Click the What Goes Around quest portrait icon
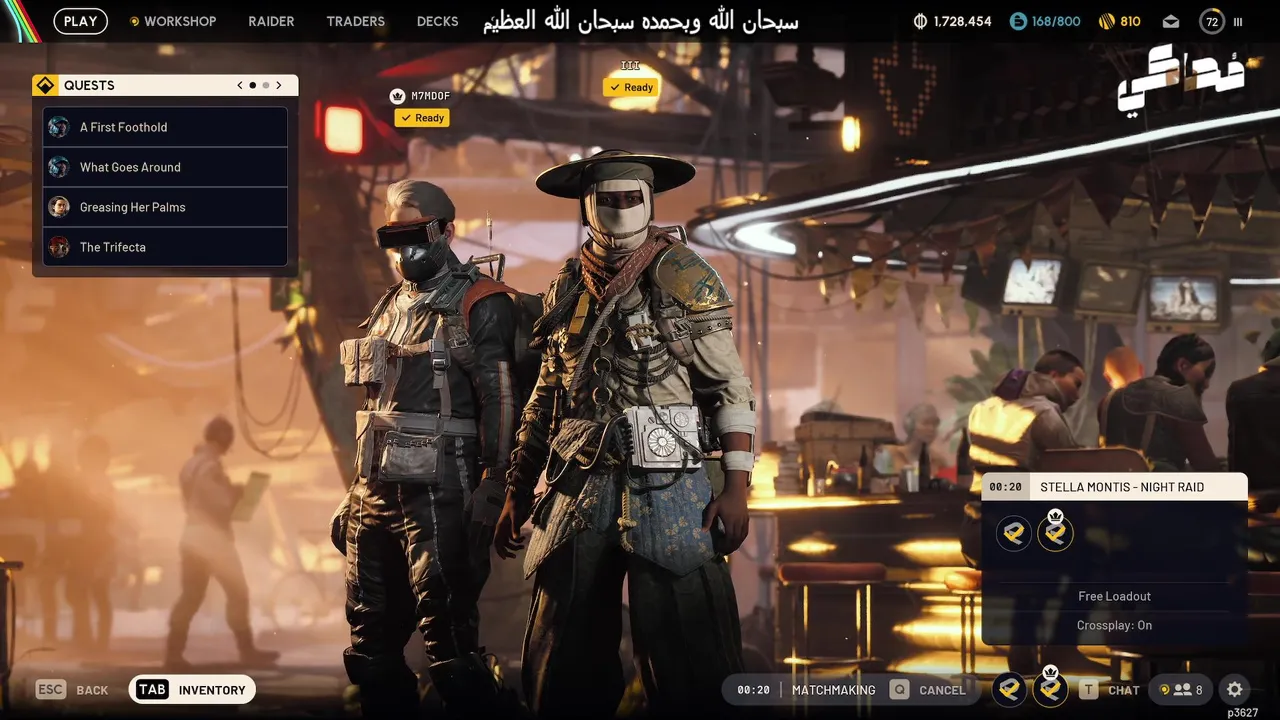The height and width of the screenshot is (720, 1280). point(59,167)
